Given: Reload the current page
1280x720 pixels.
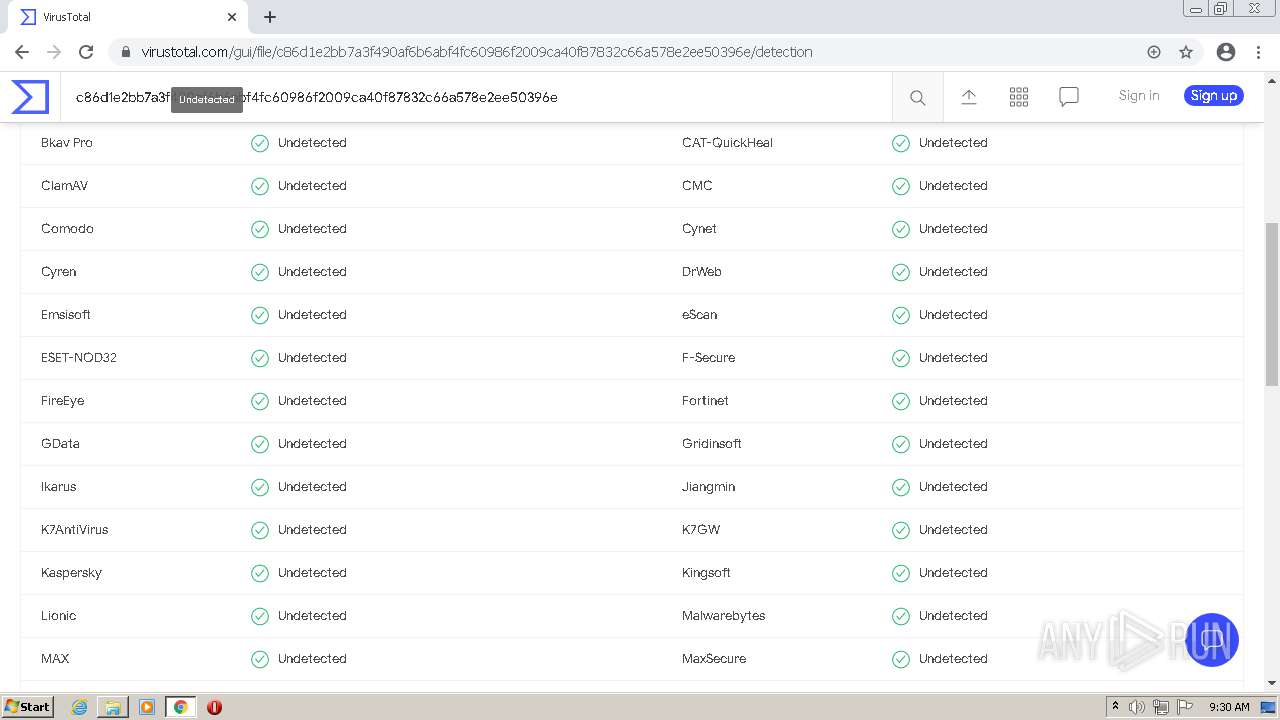Looking at the screenshot, I should click(86, 52).
